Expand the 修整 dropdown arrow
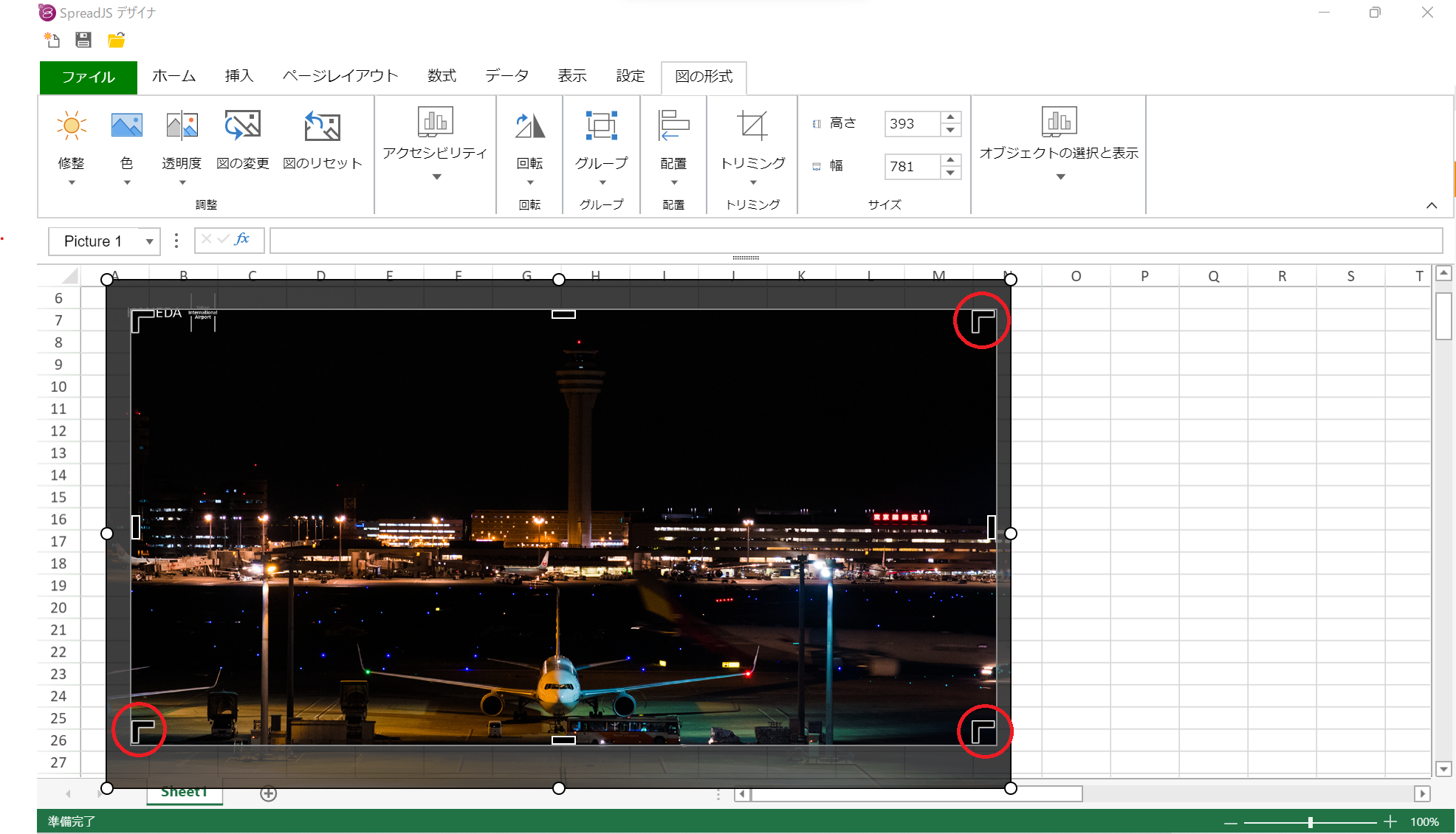Image resolution: width=1456 pixels, height=834 pixels. coord(72,183)
